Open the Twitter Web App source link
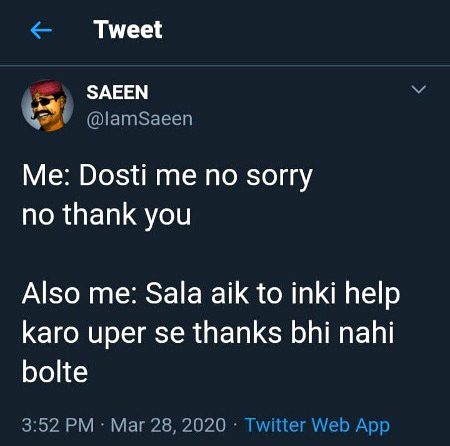Viewport: 450px width, 446px height. (317, 425)
